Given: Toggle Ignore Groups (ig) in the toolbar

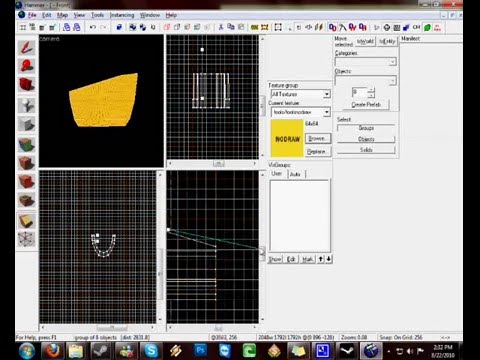Looking at the screenshot, I should tap(153, 27).
